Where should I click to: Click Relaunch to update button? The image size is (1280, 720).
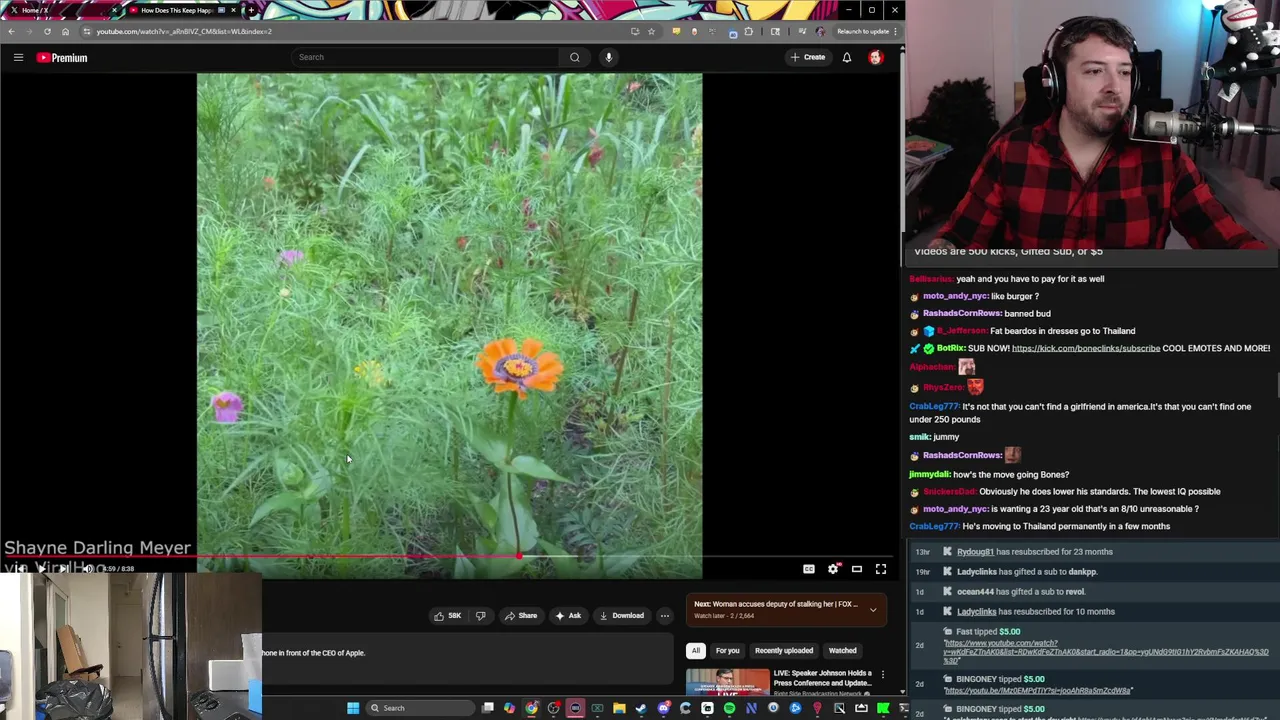click(863, 31)
